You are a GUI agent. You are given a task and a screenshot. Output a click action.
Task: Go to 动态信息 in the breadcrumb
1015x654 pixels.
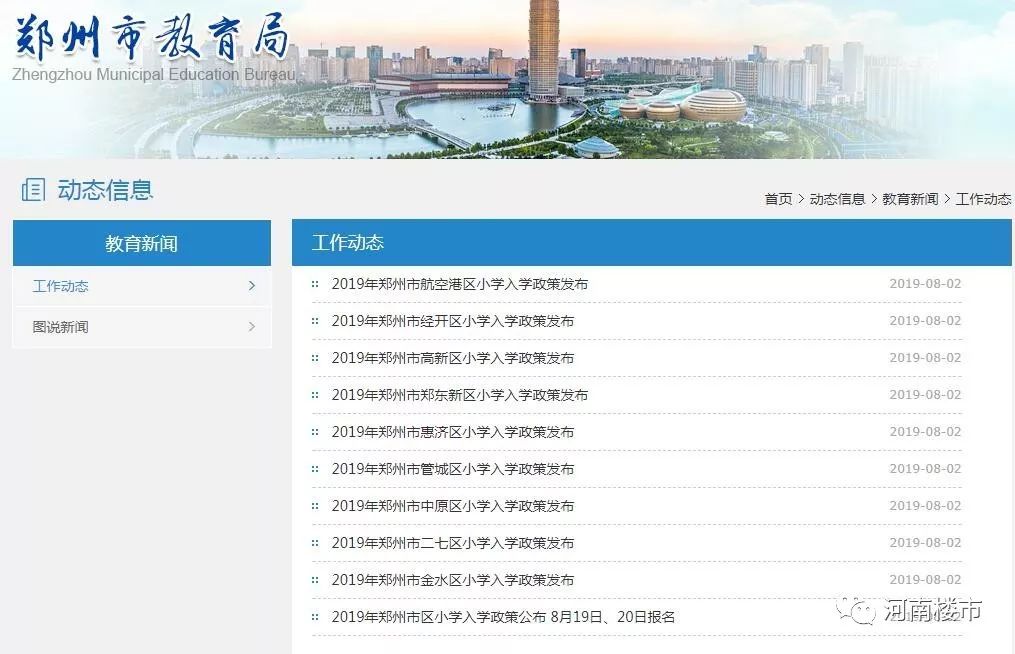coord(837,199)
